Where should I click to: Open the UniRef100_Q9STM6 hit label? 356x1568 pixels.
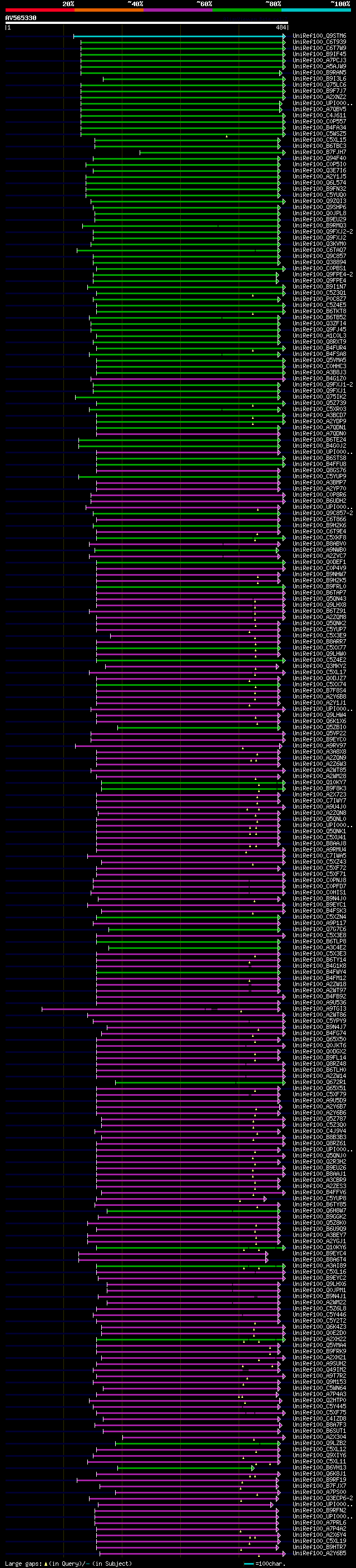tap(319, 36)
